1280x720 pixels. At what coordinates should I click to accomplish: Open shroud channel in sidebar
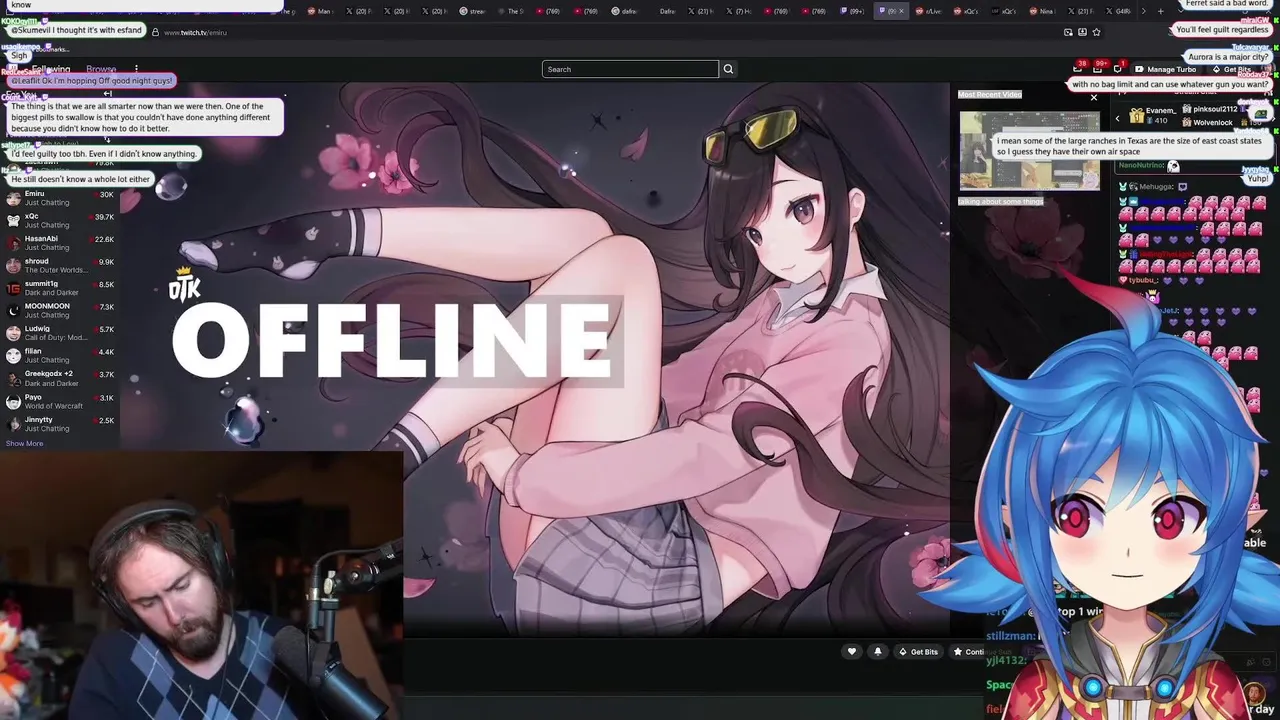[x=60, y=266]
